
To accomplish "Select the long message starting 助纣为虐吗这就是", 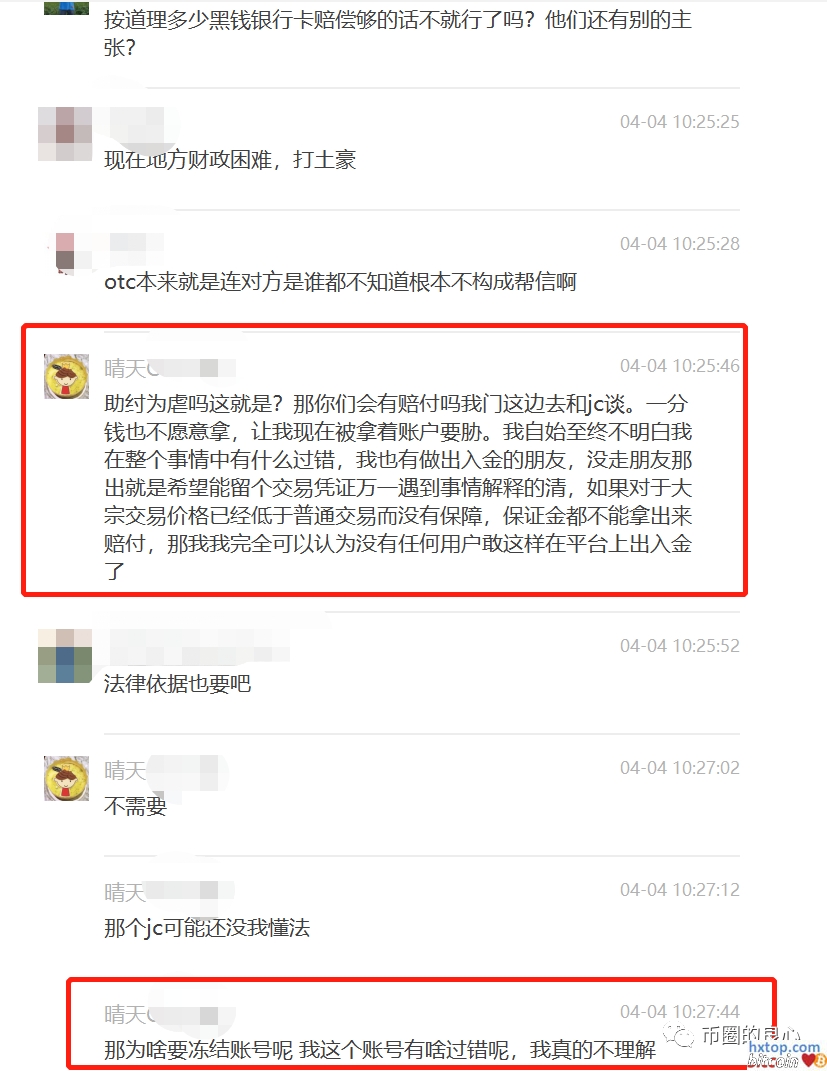I will tap(398, 487).
